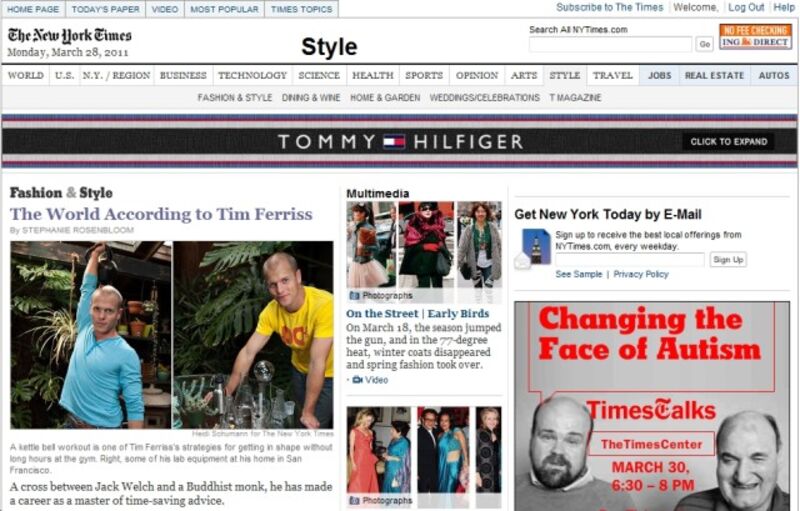800x511 pixels.
Task: Open the ING Direct ad badge
Action: pyautogui.click(x=755, y=36)
